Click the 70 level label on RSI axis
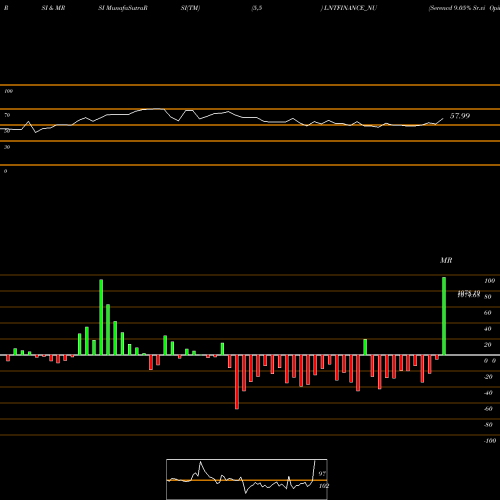The width and height of the screenshot is (500, 500). tap(7, 115)
